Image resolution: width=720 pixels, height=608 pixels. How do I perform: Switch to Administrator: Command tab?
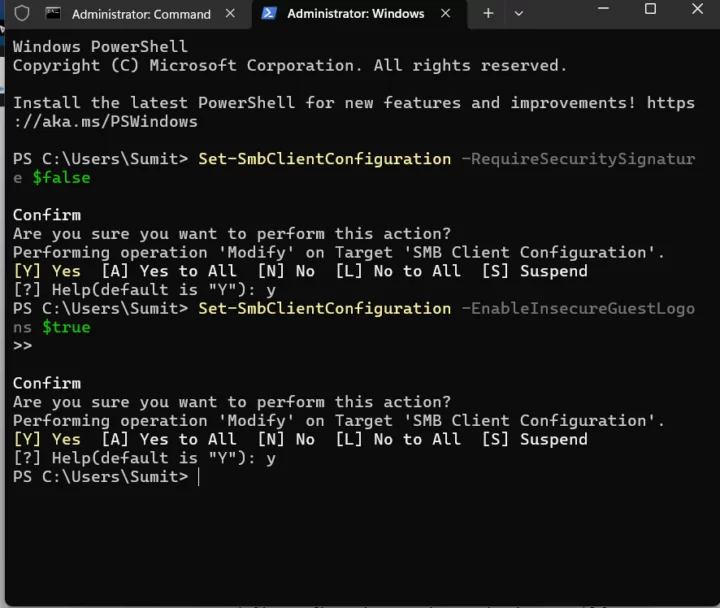pyautogui.click(x=141, y=14)
